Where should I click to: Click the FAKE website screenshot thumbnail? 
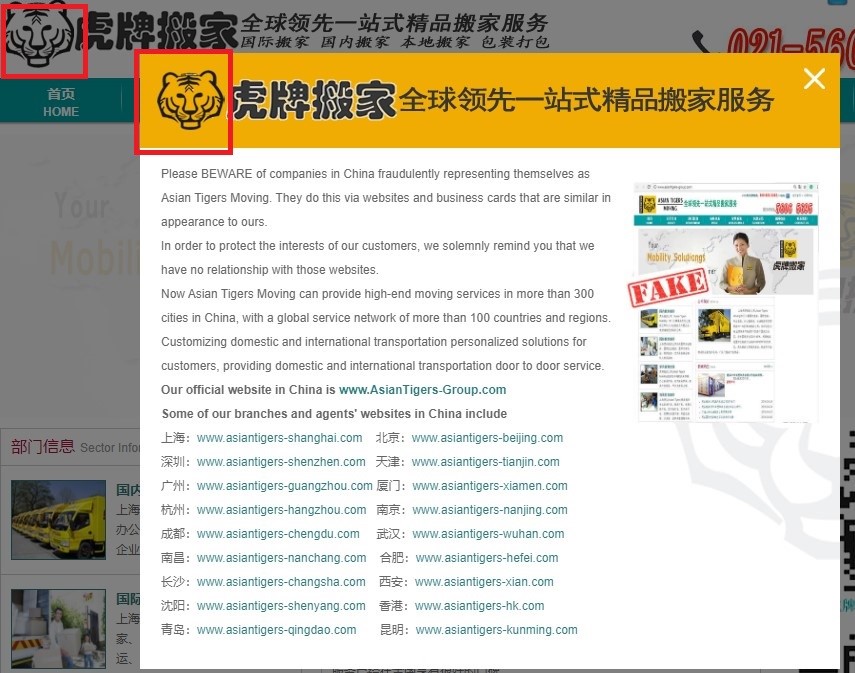(726, 303)
